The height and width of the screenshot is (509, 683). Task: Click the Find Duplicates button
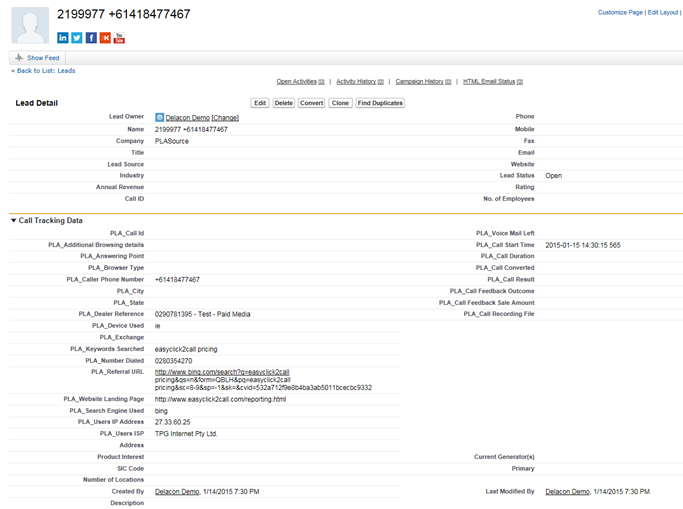pyautogui.click(x=380, y=103)
